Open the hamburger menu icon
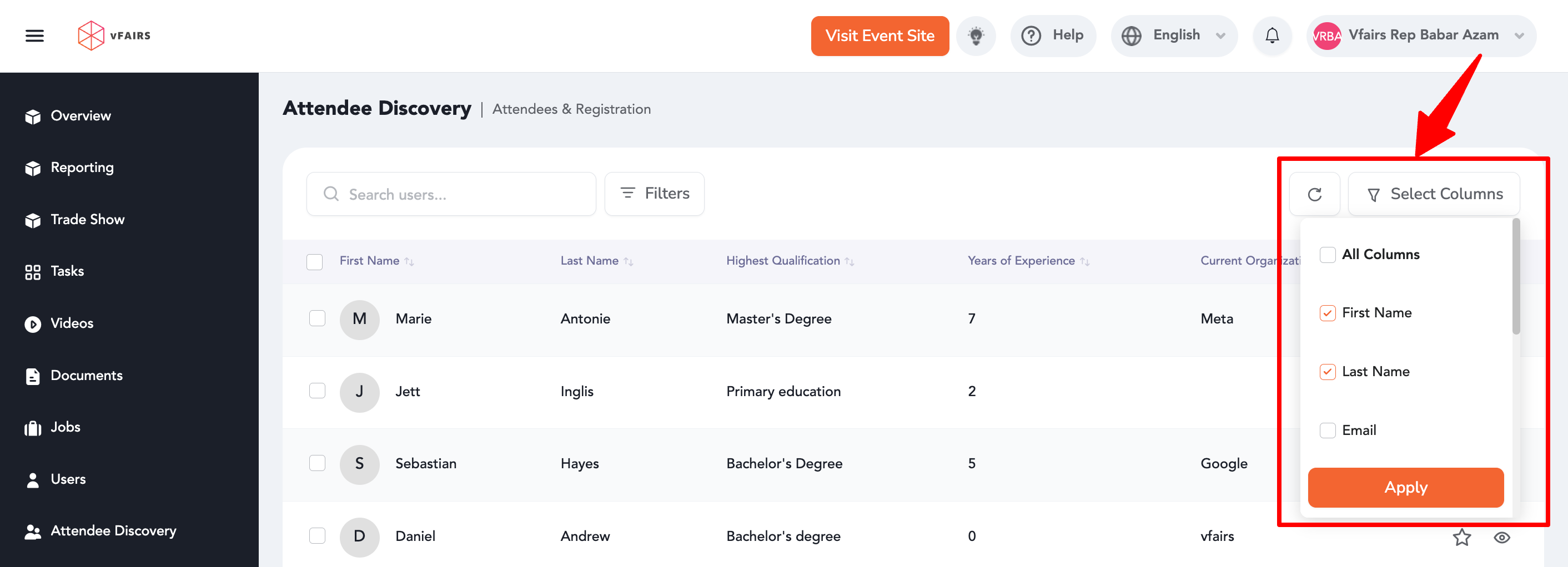This screenshot has height=567, width=1568. pyautogui.click(x=34, y=36)
